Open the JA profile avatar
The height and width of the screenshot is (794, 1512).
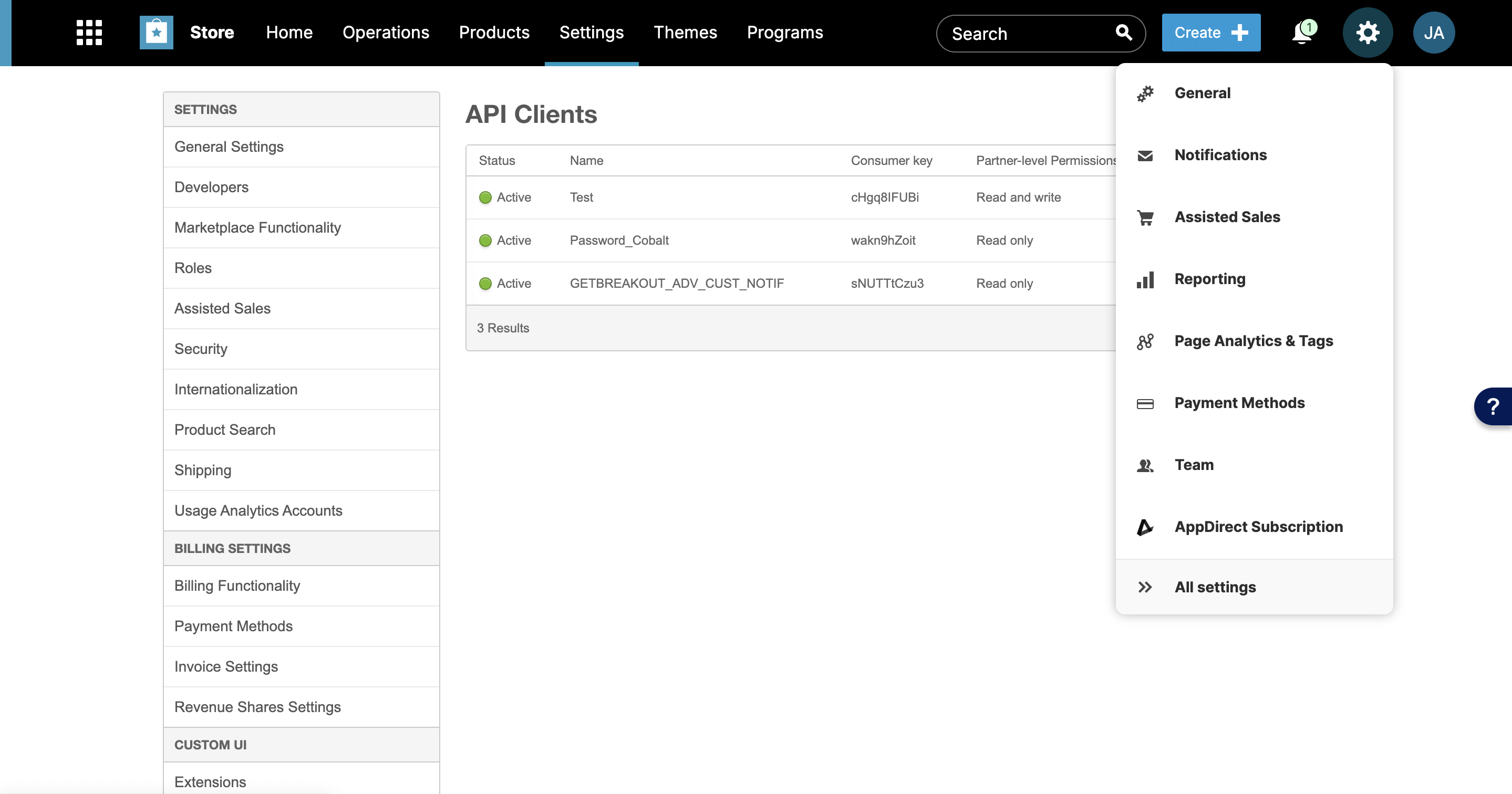click(1434, 32)
